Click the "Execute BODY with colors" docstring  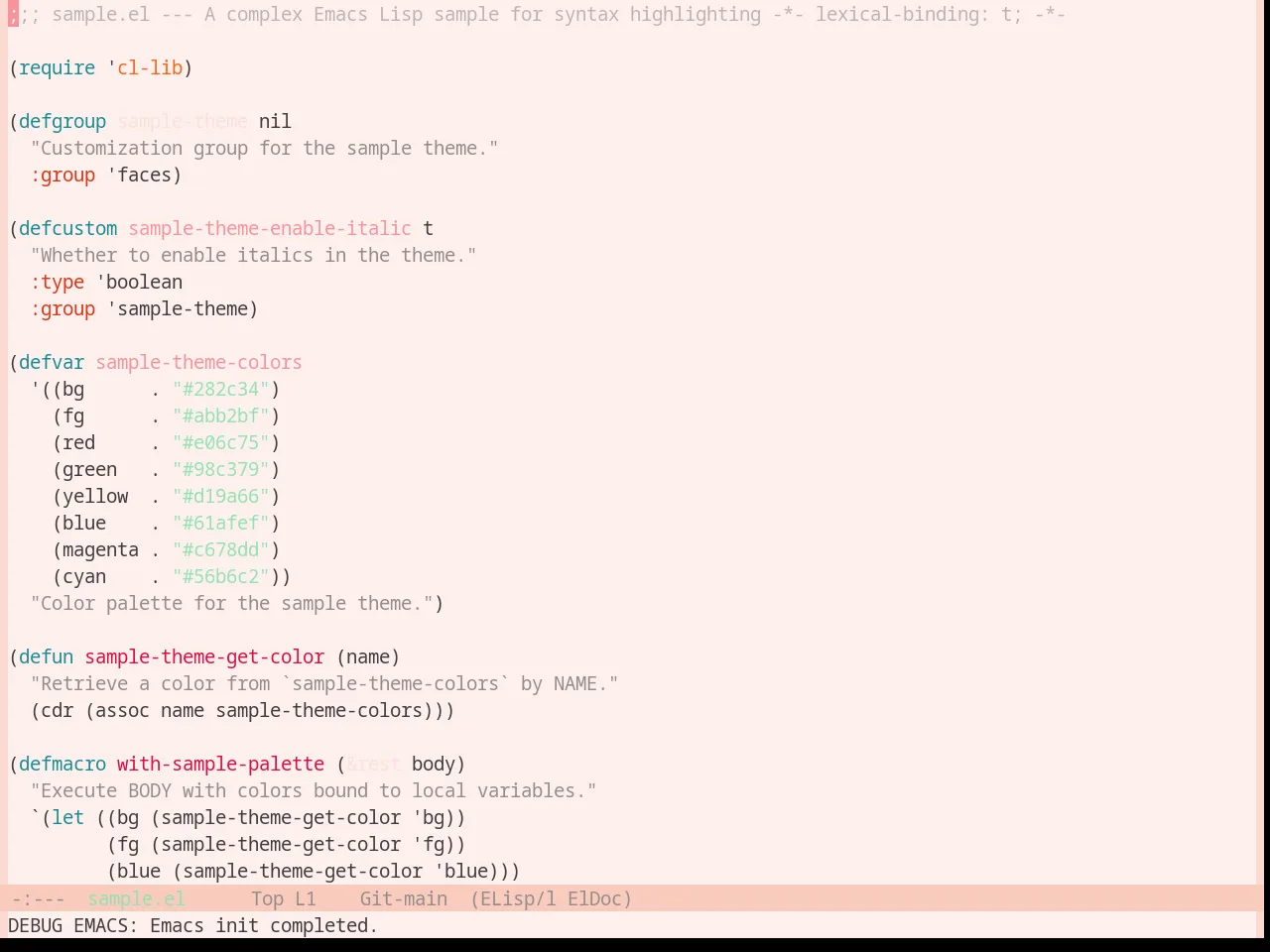coord(314,790)
